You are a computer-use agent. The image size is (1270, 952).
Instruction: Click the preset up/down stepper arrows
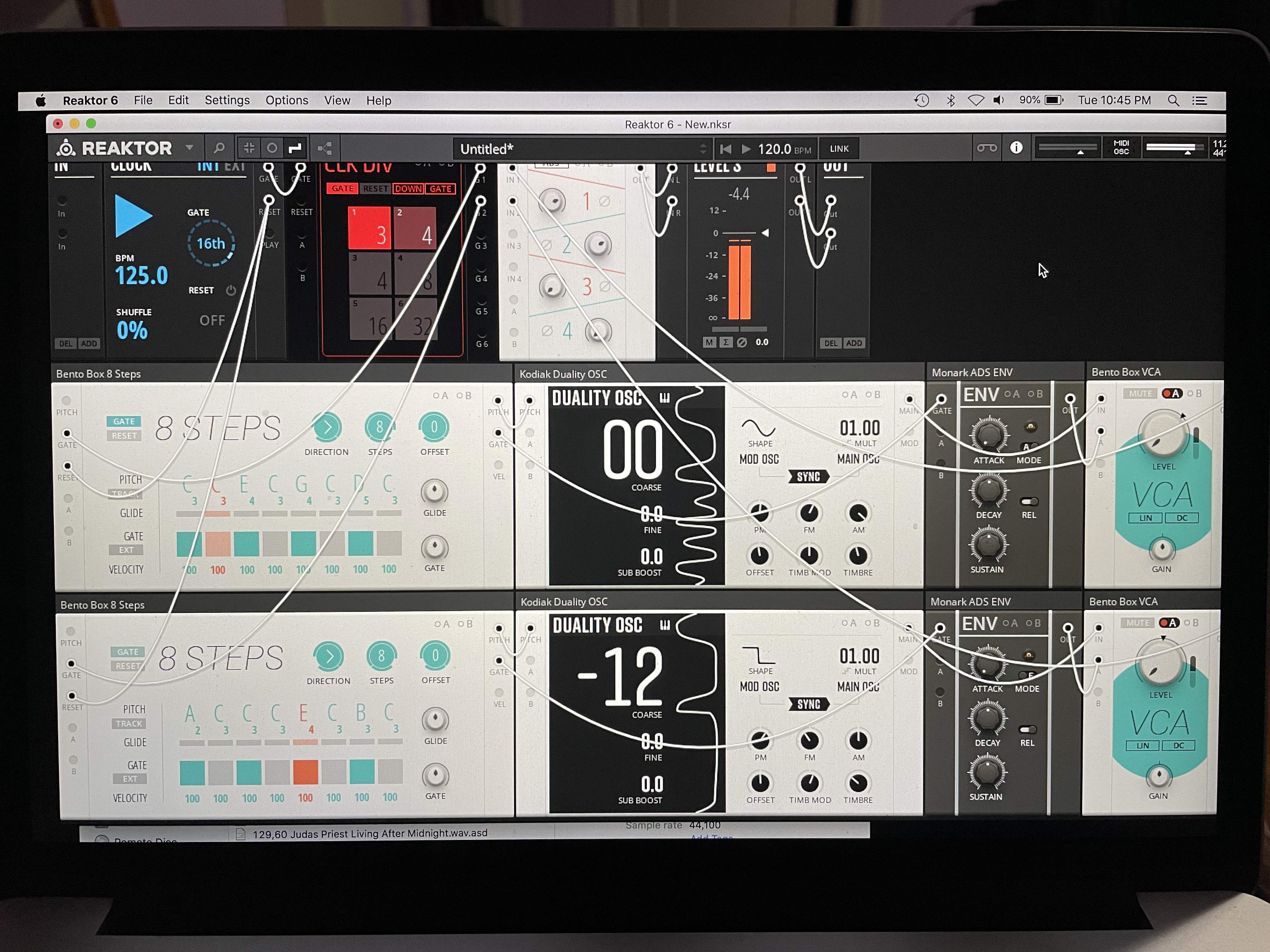pyautogui.click(x=703, y=149)
